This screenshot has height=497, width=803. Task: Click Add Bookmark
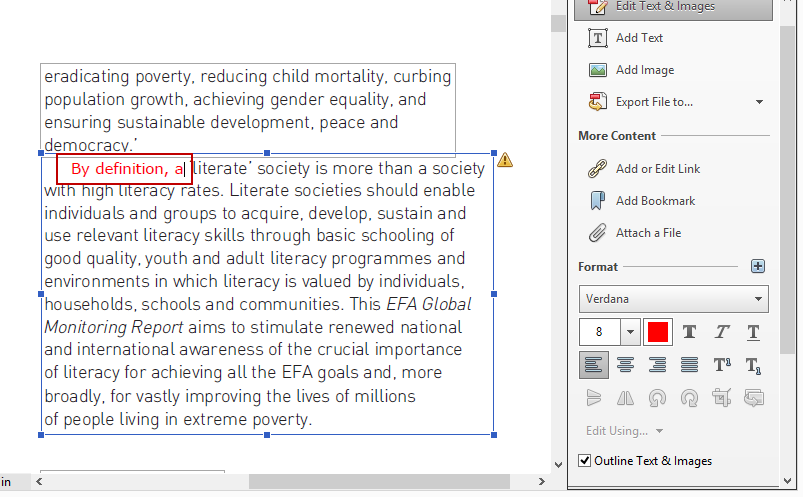pos(656,201)
